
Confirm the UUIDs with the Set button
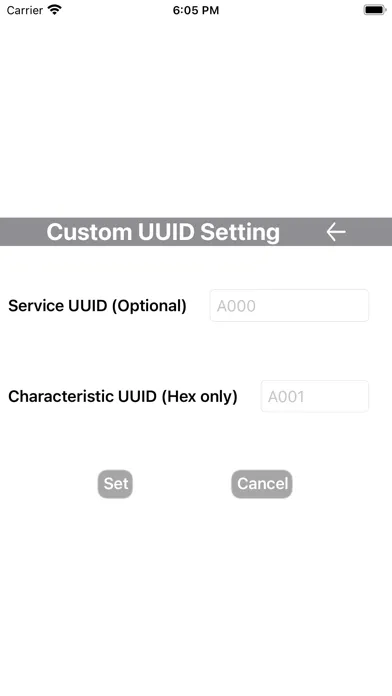[x=115, y=484]
